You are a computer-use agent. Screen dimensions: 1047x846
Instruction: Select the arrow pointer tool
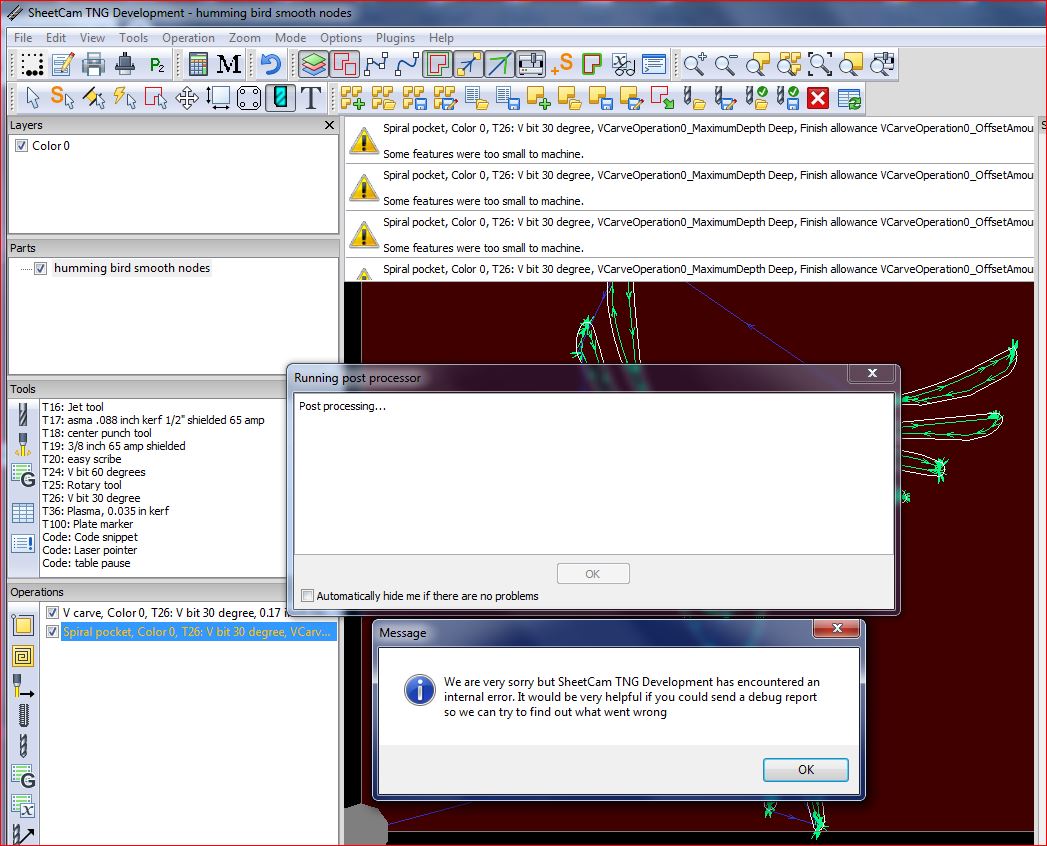click(x=32, y=98)
